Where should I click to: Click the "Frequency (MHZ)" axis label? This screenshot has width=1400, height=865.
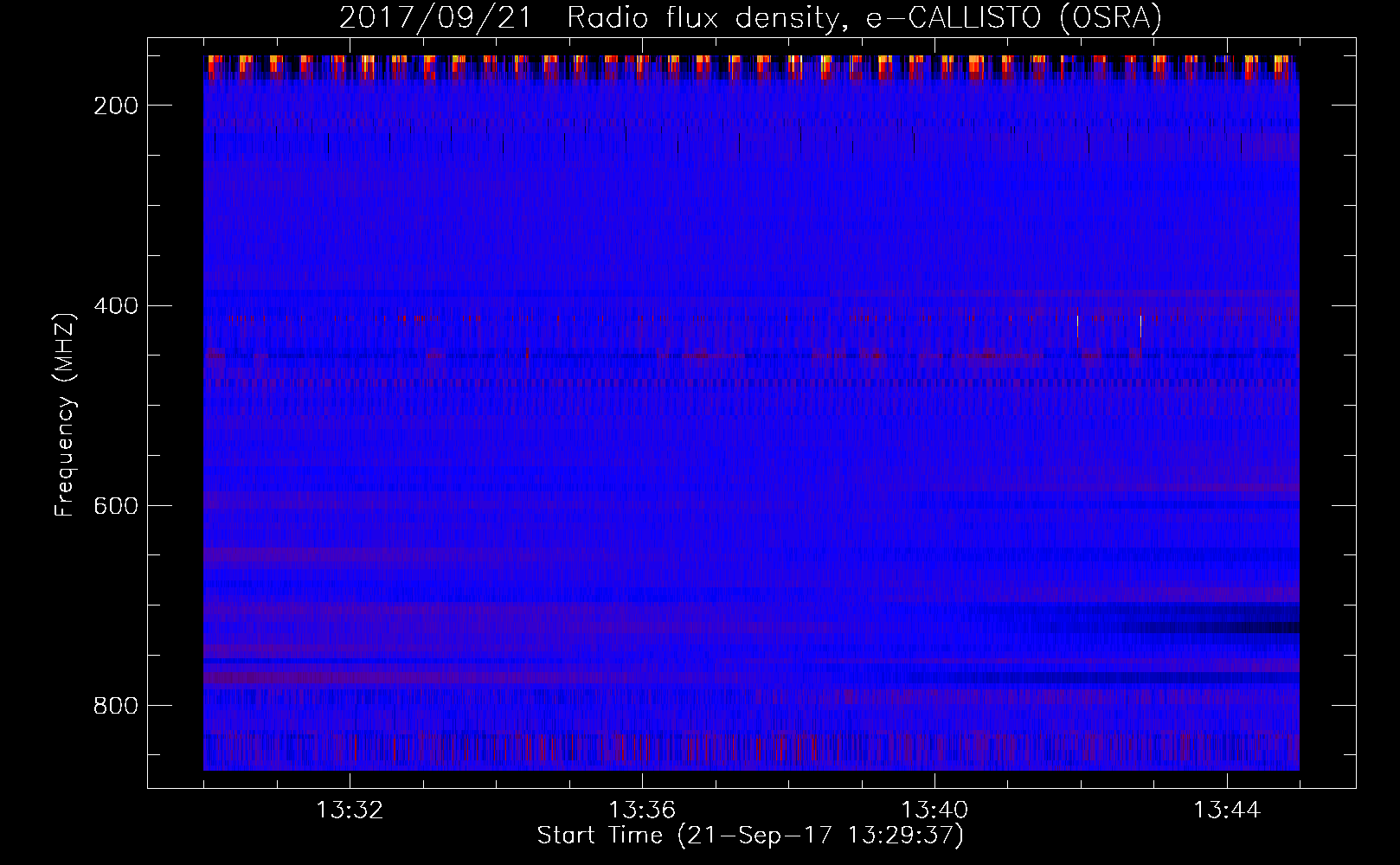[x=66, y=414]
